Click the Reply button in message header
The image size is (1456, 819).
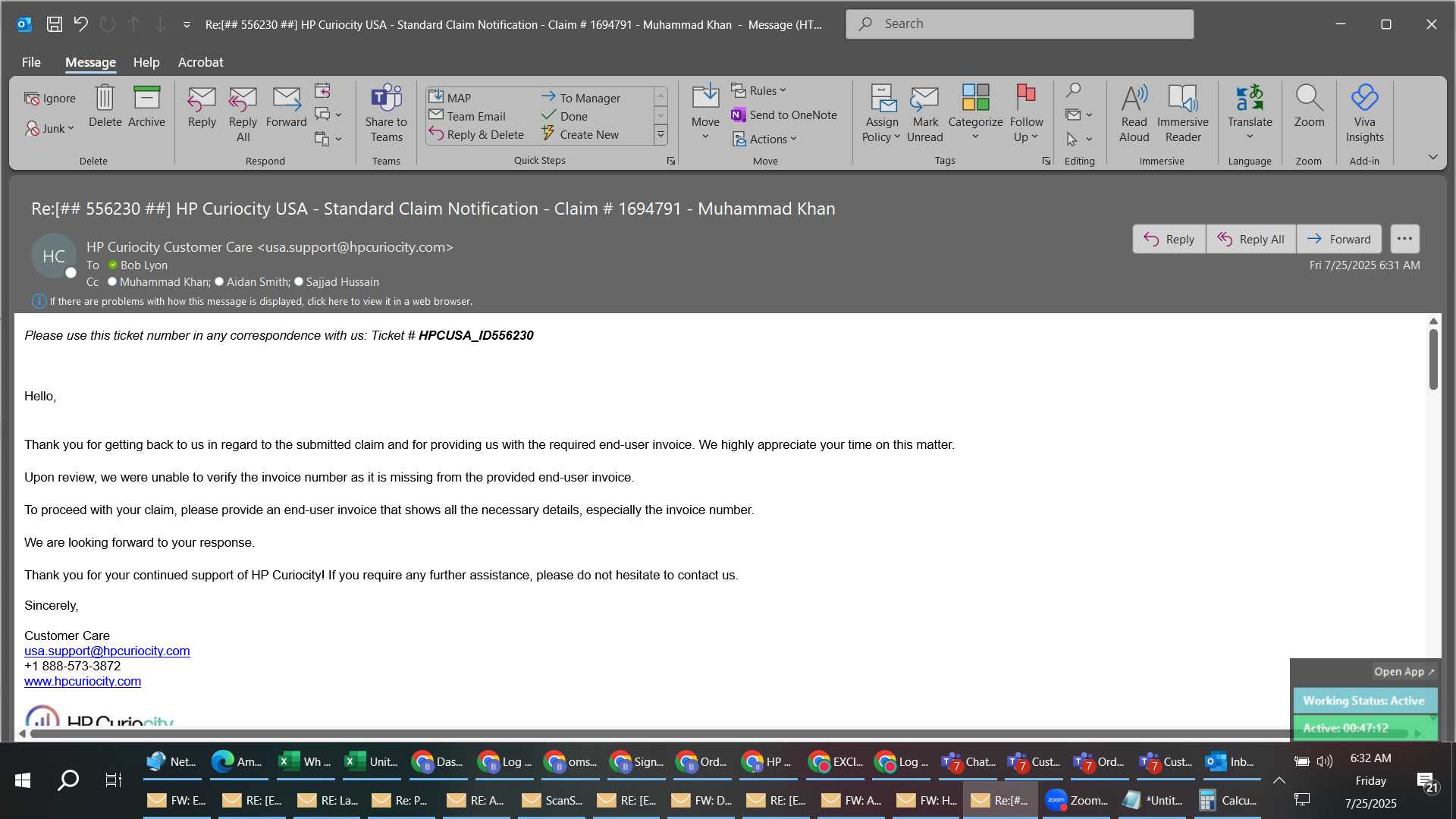1169,239
